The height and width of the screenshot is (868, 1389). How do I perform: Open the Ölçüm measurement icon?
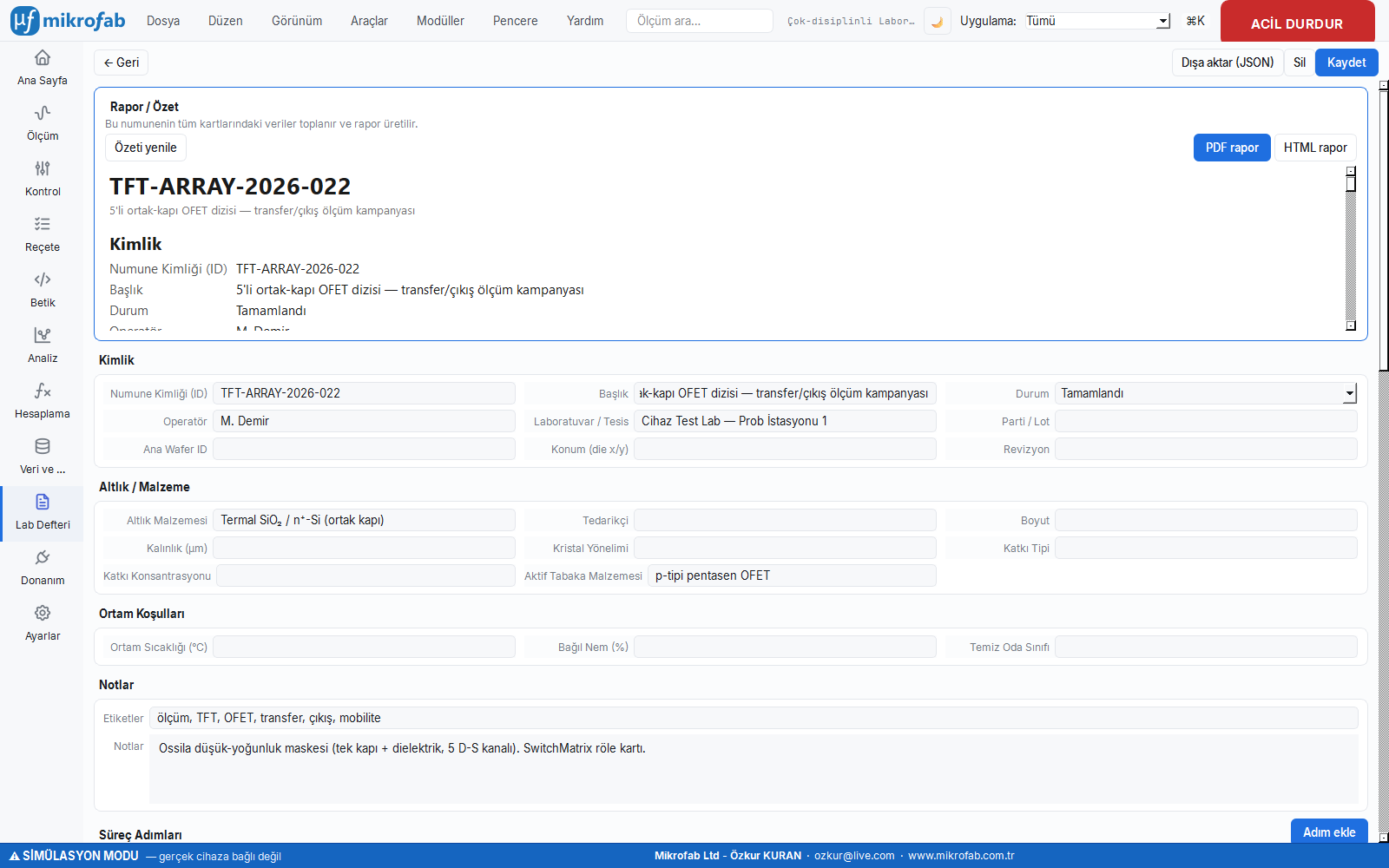click(x=42, y=113)
